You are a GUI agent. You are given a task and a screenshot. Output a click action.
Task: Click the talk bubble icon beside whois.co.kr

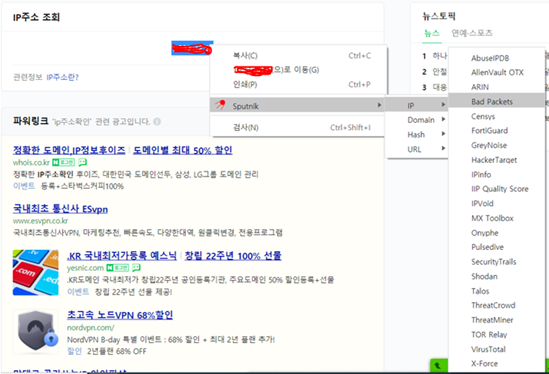tap(82, 162)
